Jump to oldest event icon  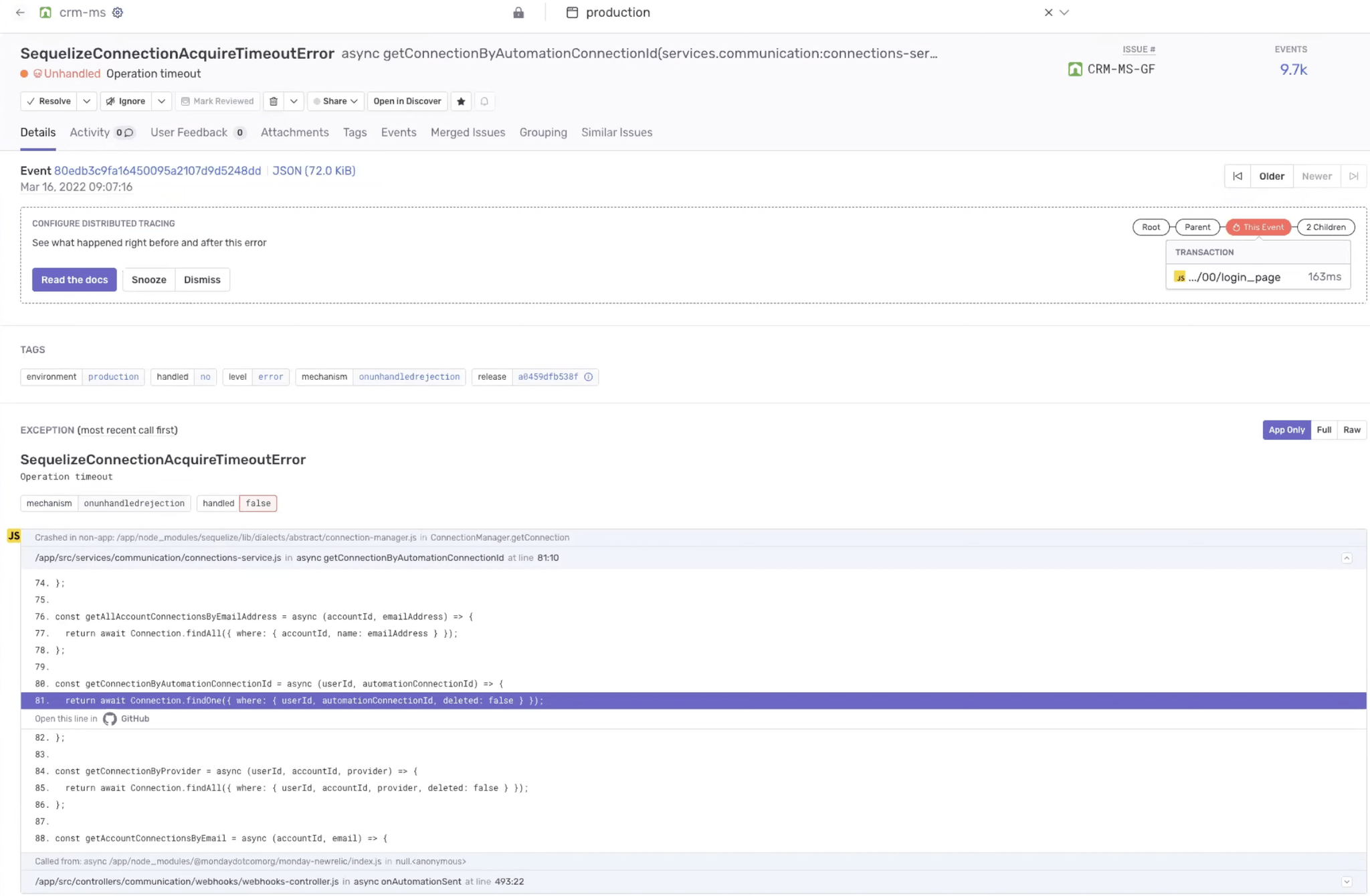[x=1238, y=177]
